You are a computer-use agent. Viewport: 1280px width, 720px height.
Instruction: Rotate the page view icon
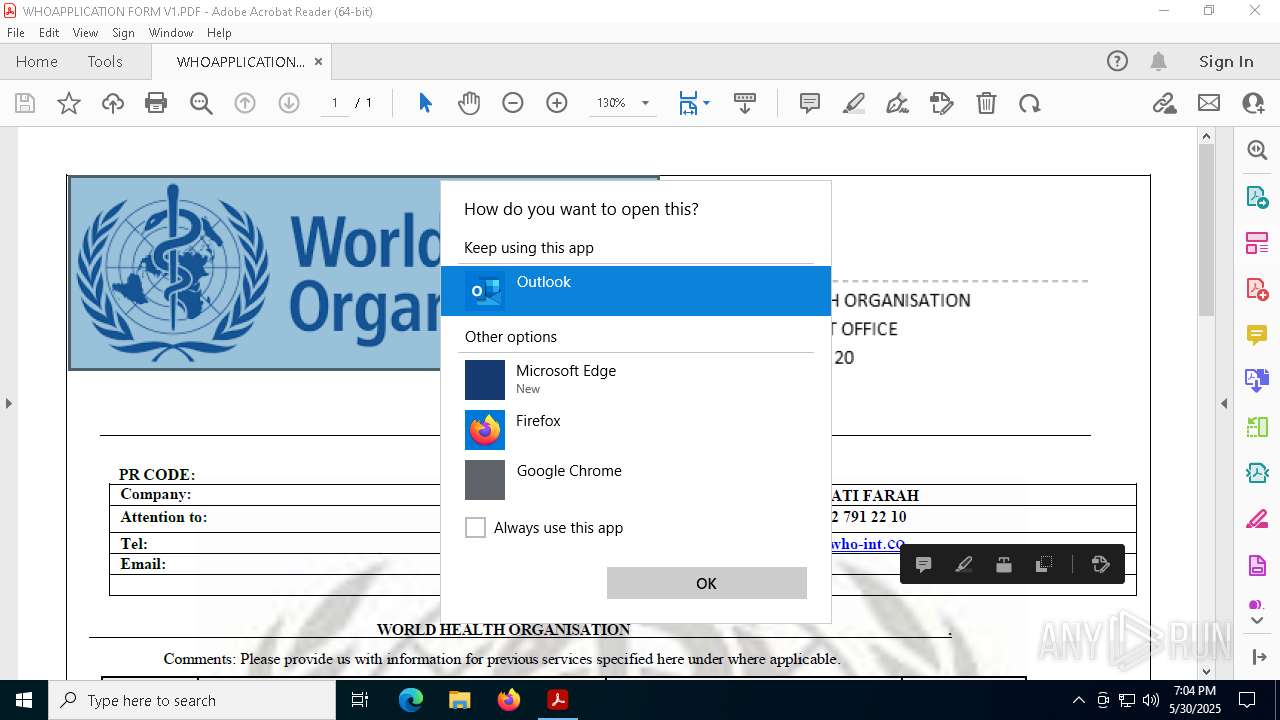[1030, 103]
